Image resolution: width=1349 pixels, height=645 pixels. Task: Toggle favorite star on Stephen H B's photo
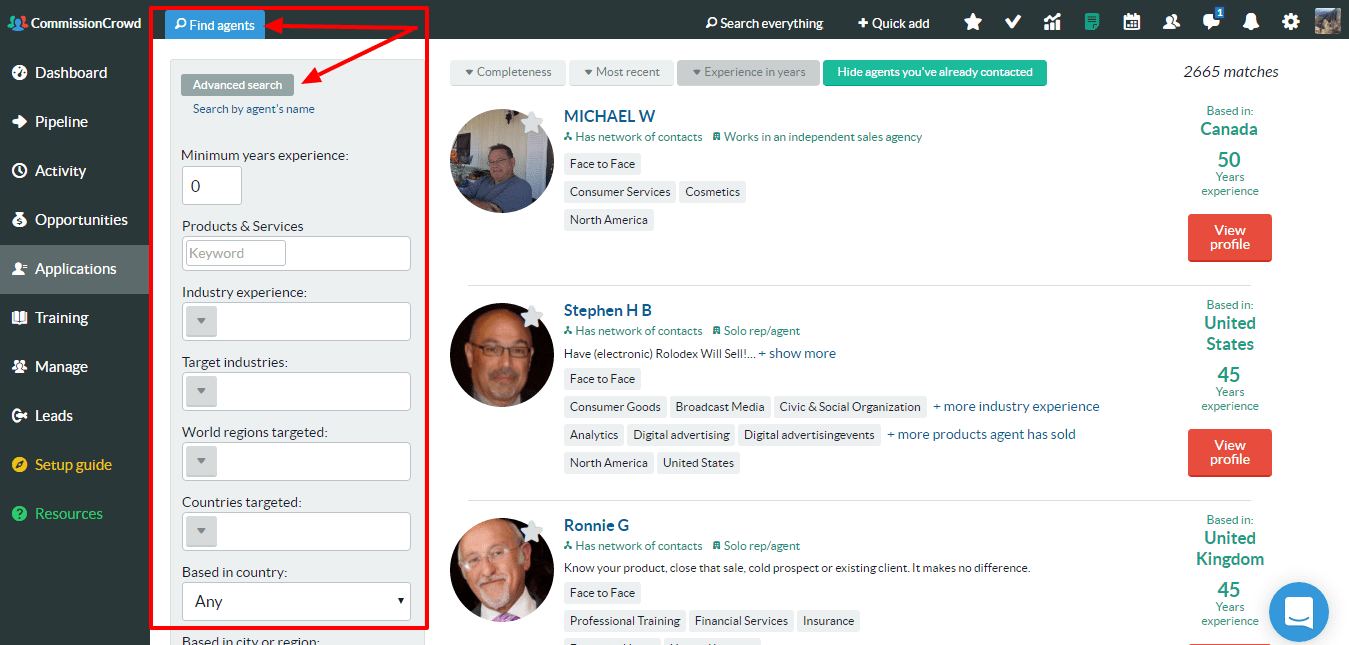532,317
